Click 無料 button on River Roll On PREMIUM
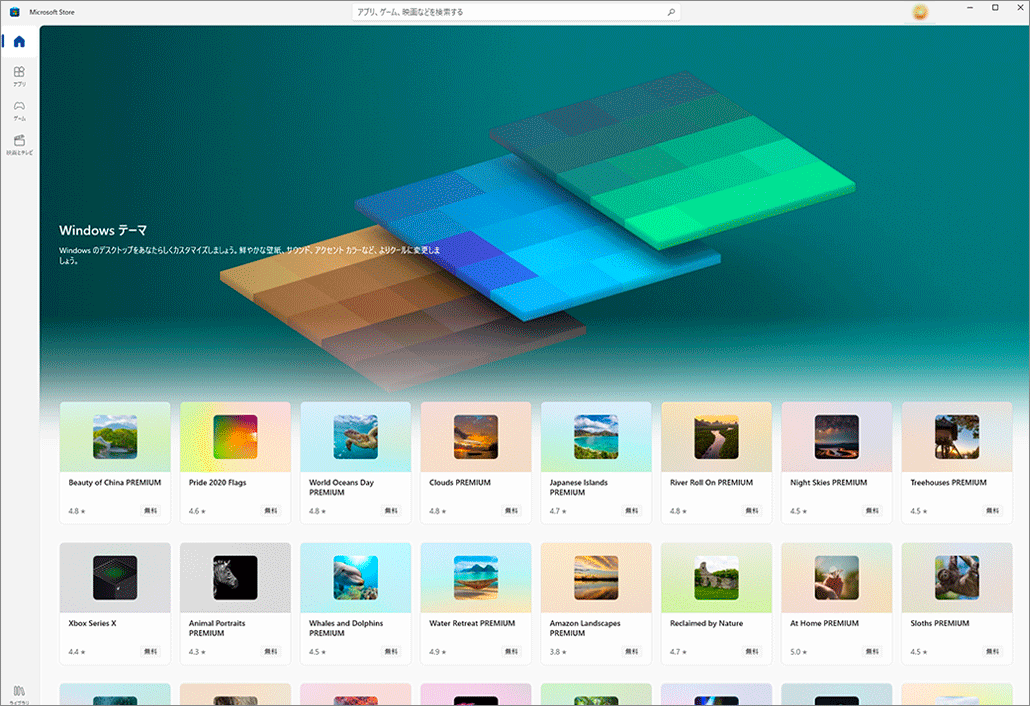Viewport: 1030px width, 706px height. (x=751, y=510)
